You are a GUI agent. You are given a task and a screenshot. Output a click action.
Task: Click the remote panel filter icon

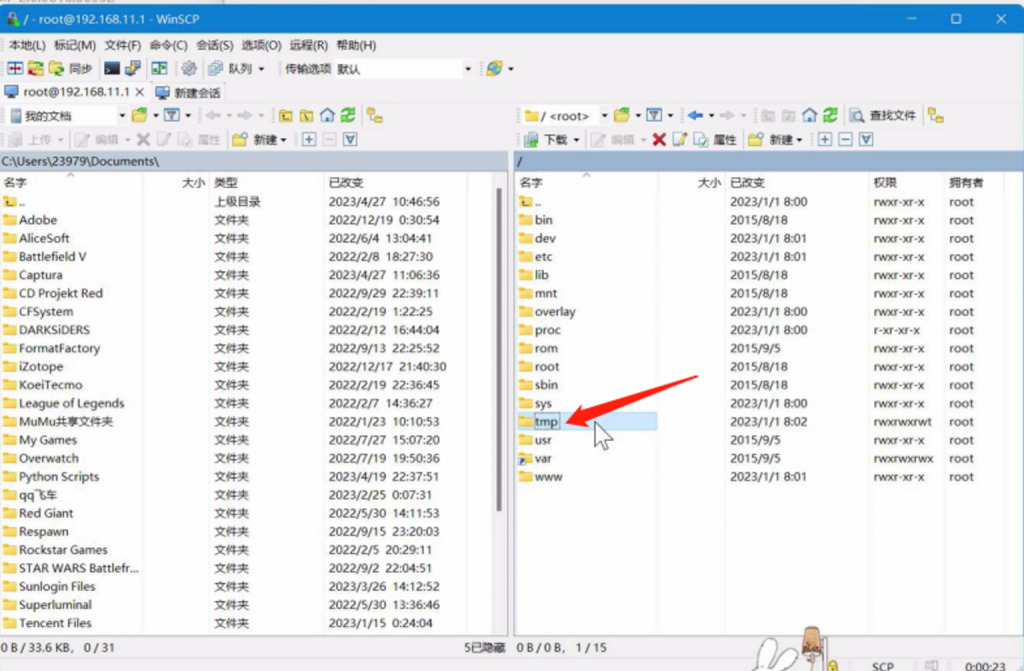point(654,116)
